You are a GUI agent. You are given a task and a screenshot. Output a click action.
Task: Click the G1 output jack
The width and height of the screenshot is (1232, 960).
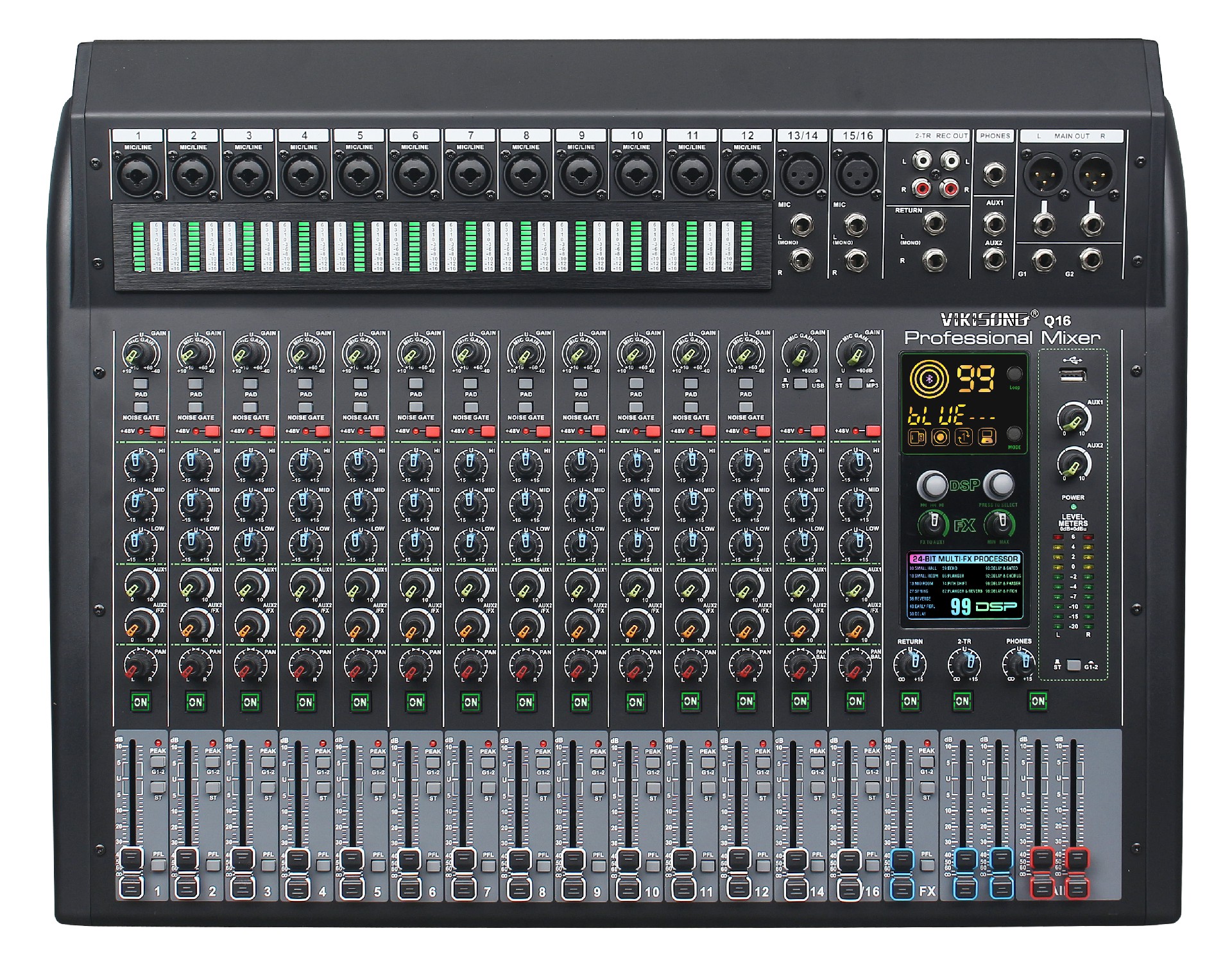pos(1044,260)
